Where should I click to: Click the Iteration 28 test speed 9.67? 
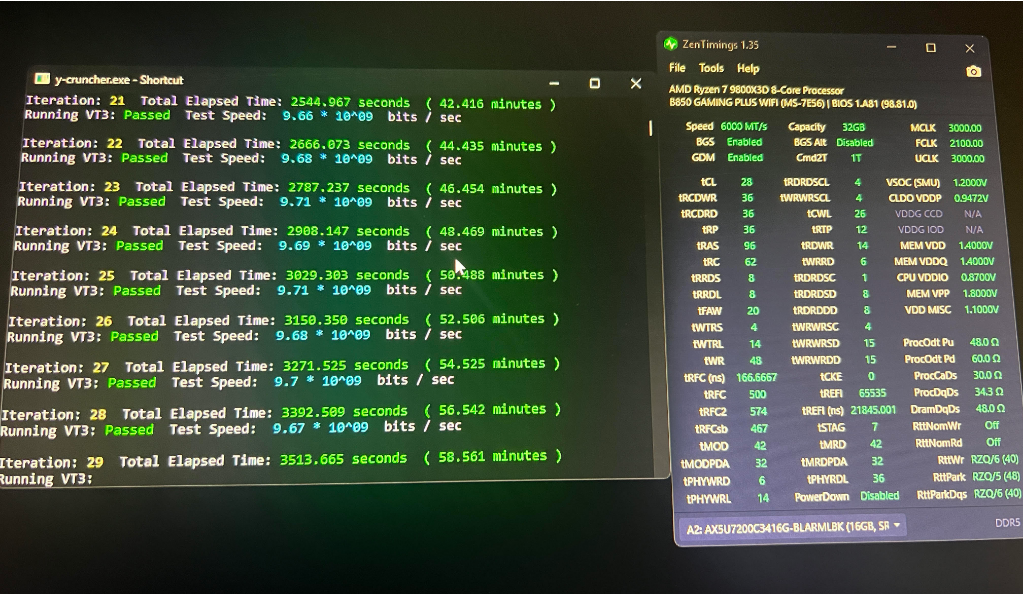click(x=288, y=428)
